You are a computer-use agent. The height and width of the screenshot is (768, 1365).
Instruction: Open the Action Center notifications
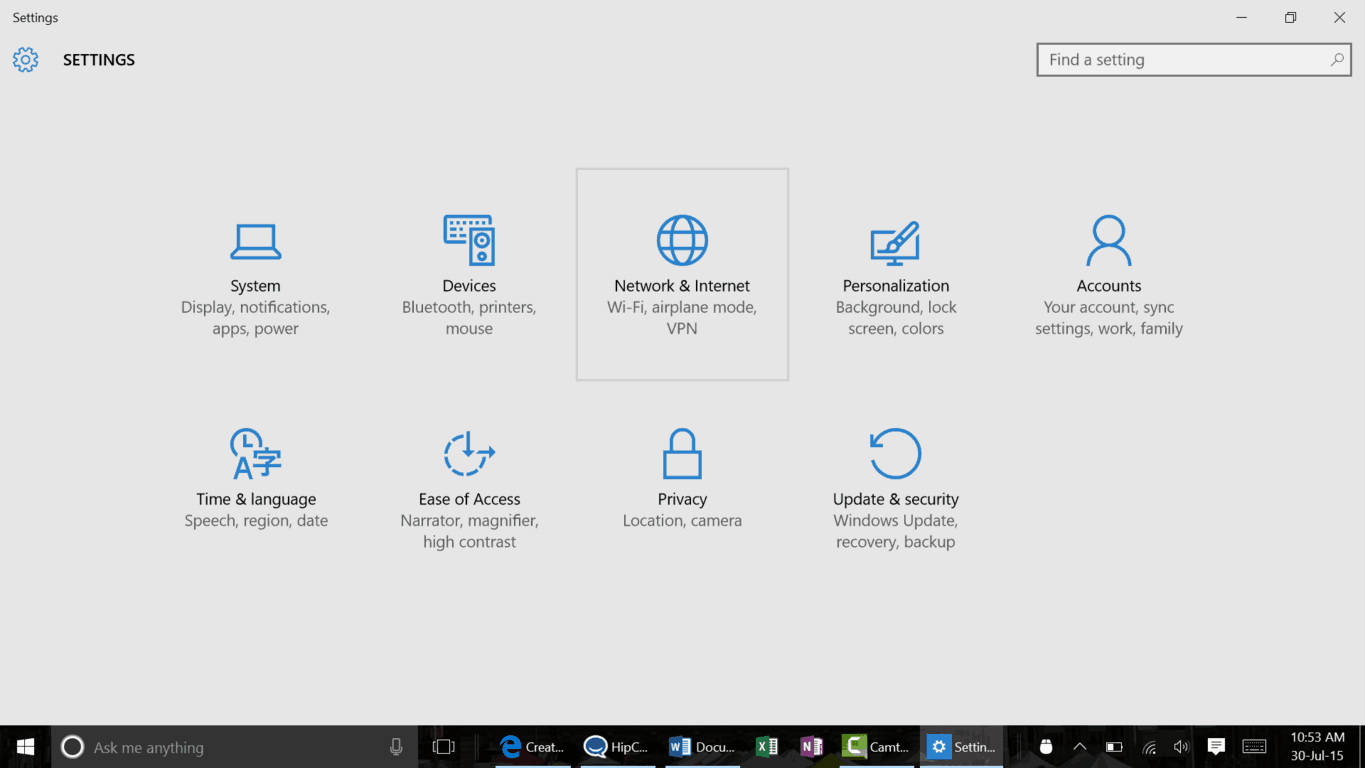coord(1216,747)
